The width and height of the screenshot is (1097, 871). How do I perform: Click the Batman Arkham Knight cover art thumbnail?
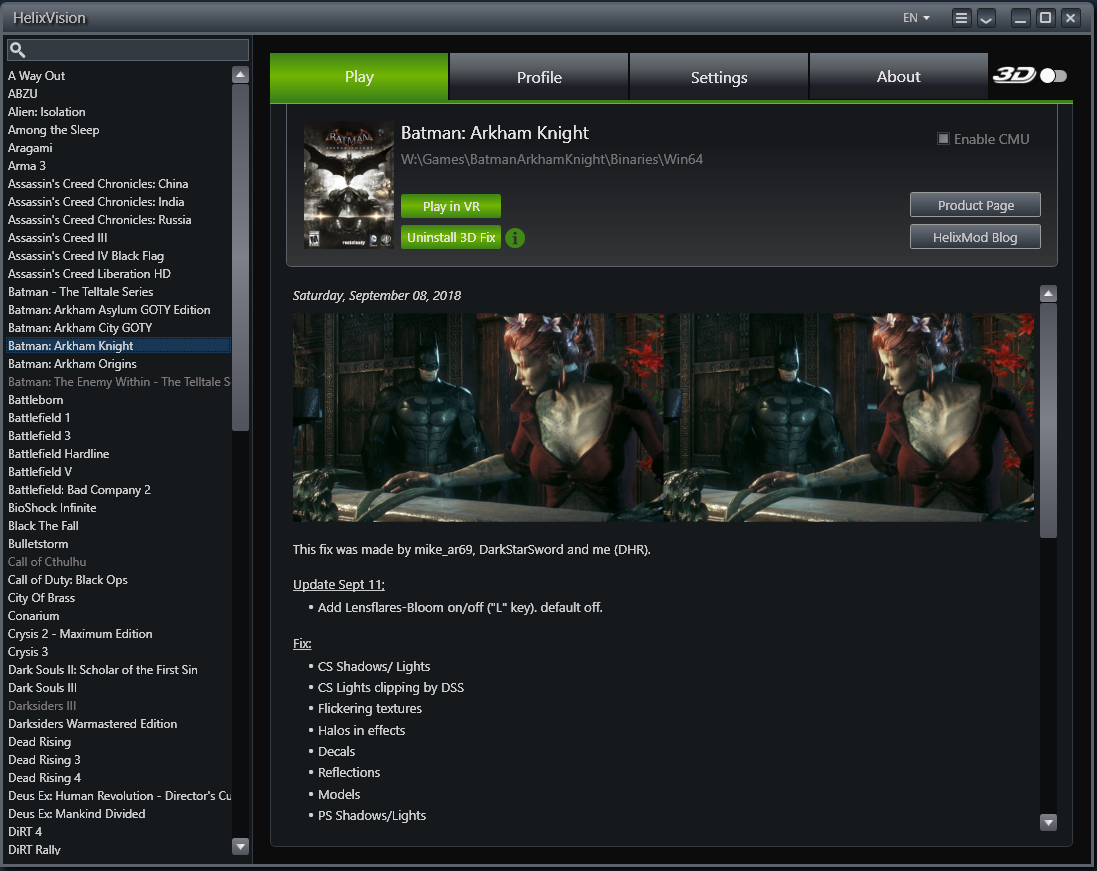pyautogui.click(x=348, y=185)
